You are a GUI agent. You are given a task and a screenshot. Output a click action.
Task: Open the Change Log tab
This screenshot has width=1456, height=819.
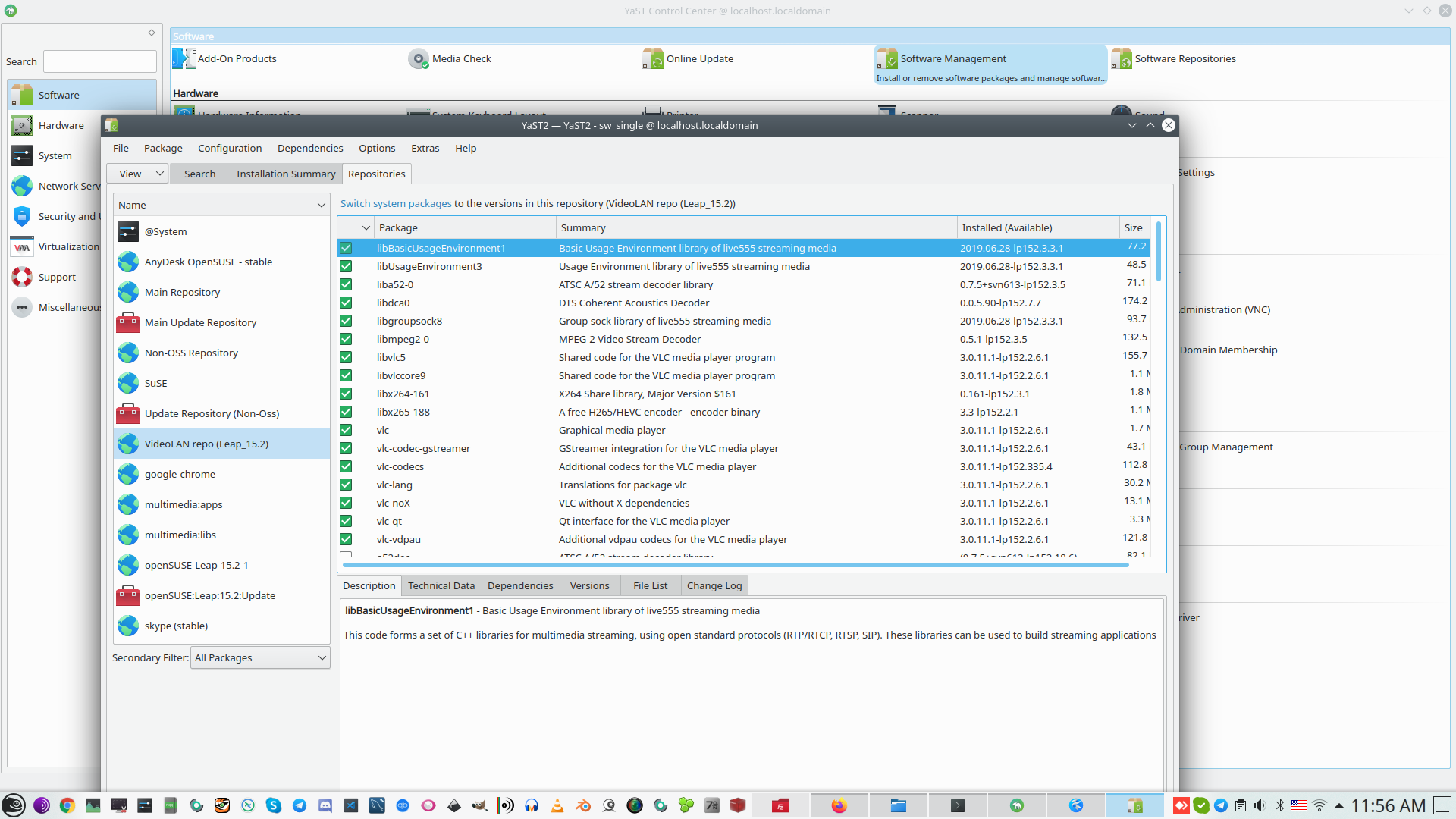tap(714, 586)
